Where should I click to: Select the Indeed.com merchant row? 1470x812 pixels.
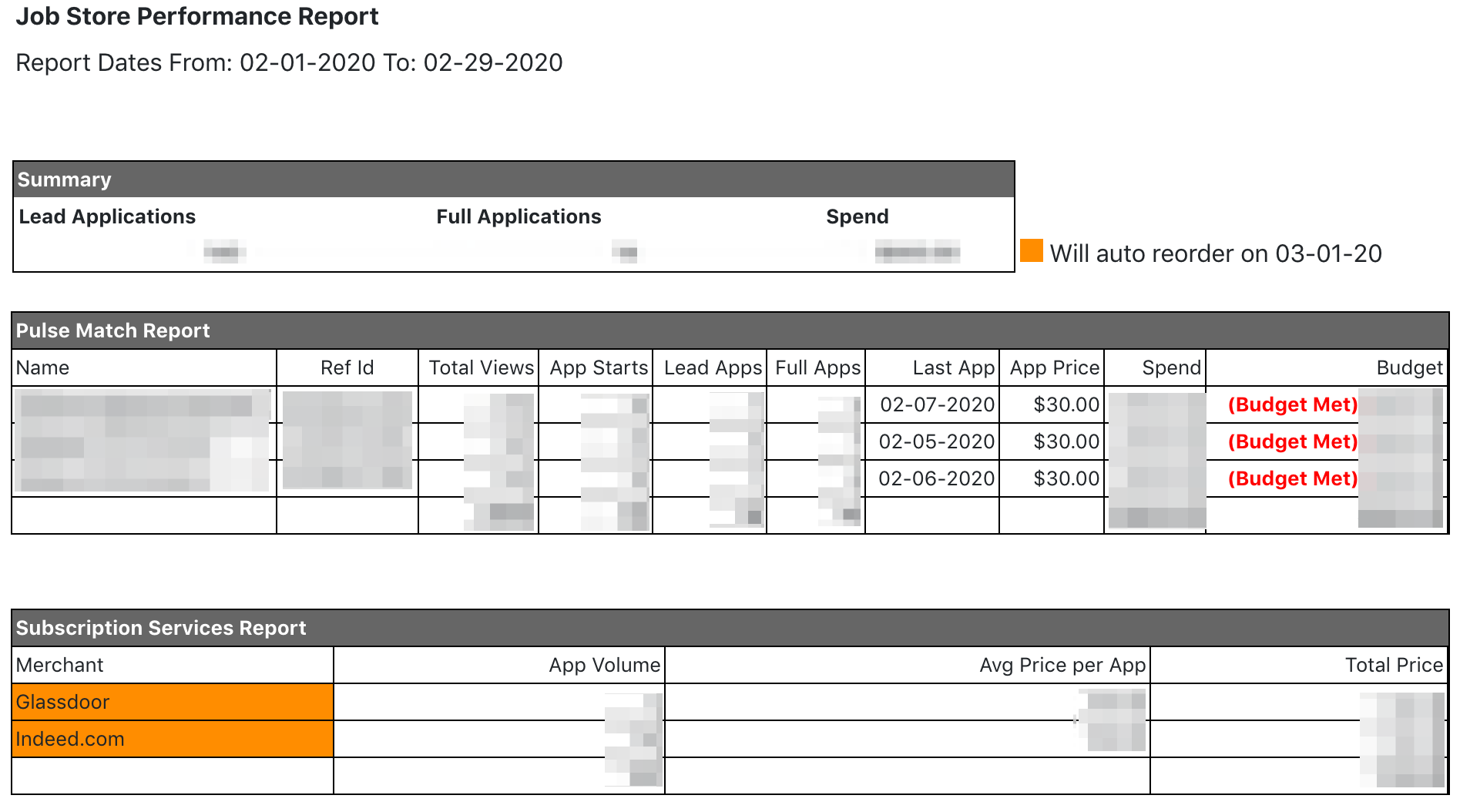tap(730, 739)
